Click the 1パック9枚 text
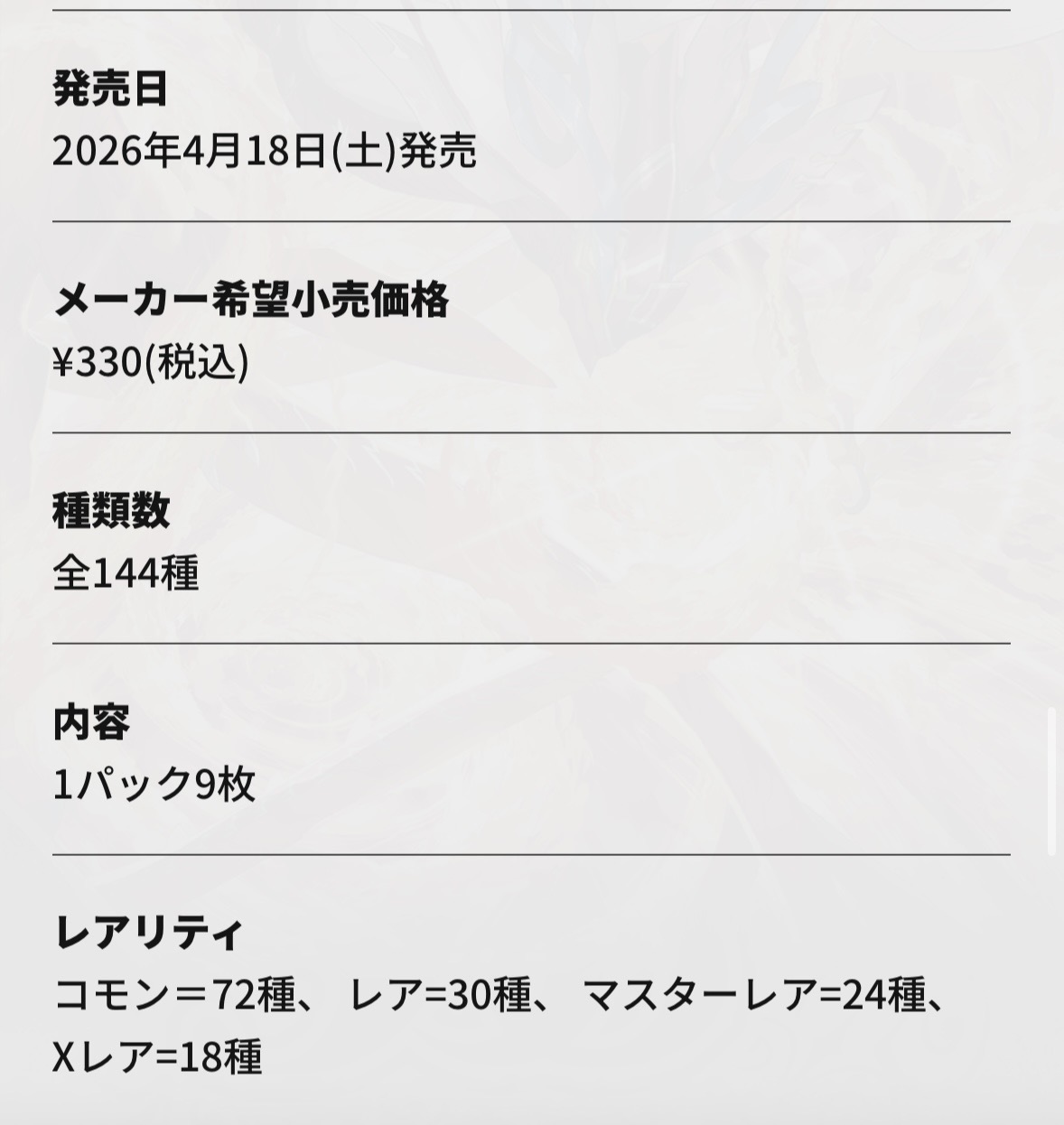Image resolution: width=1064 pixels, height=1125 pixels. pos(154,785)
